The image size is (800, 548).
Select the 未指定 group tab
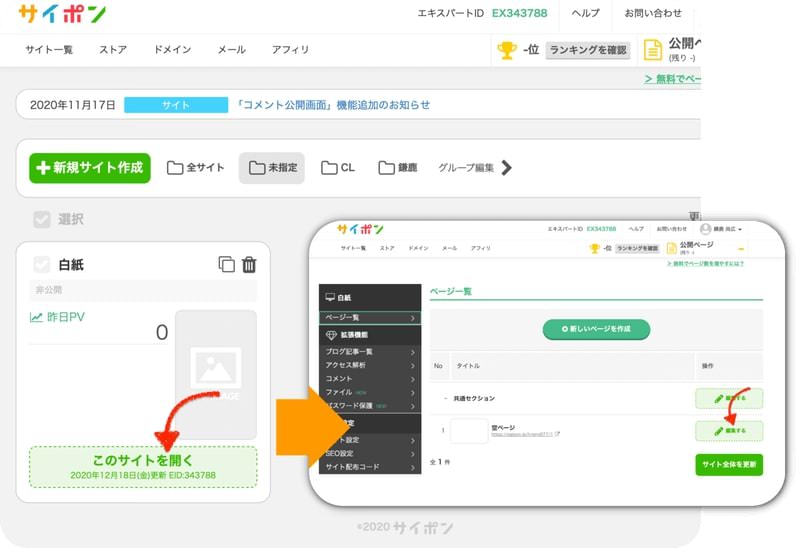coord(272,167)
